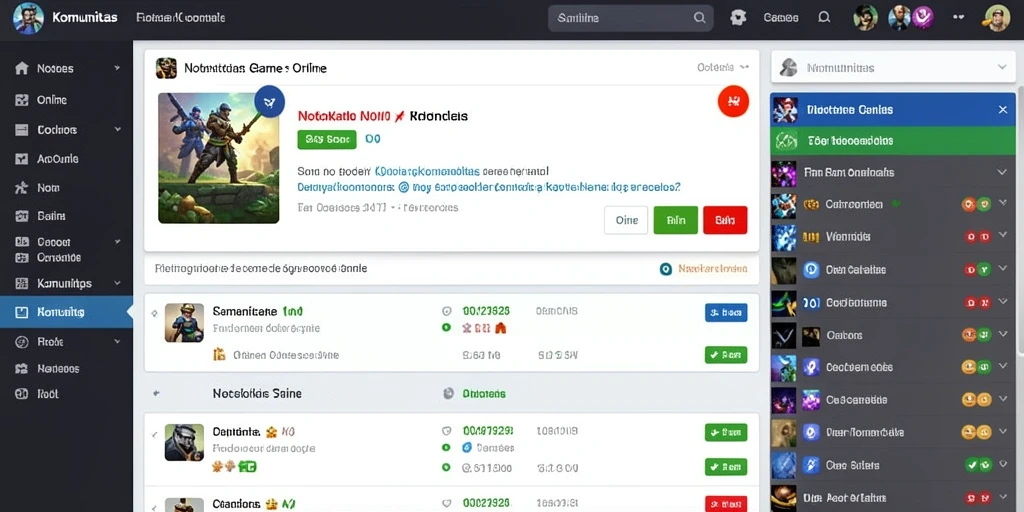Image resolution: width=1024 pixels, height=512 pixels.
Task: Open the Root sidebar icon
Action: tap(22, 394)
